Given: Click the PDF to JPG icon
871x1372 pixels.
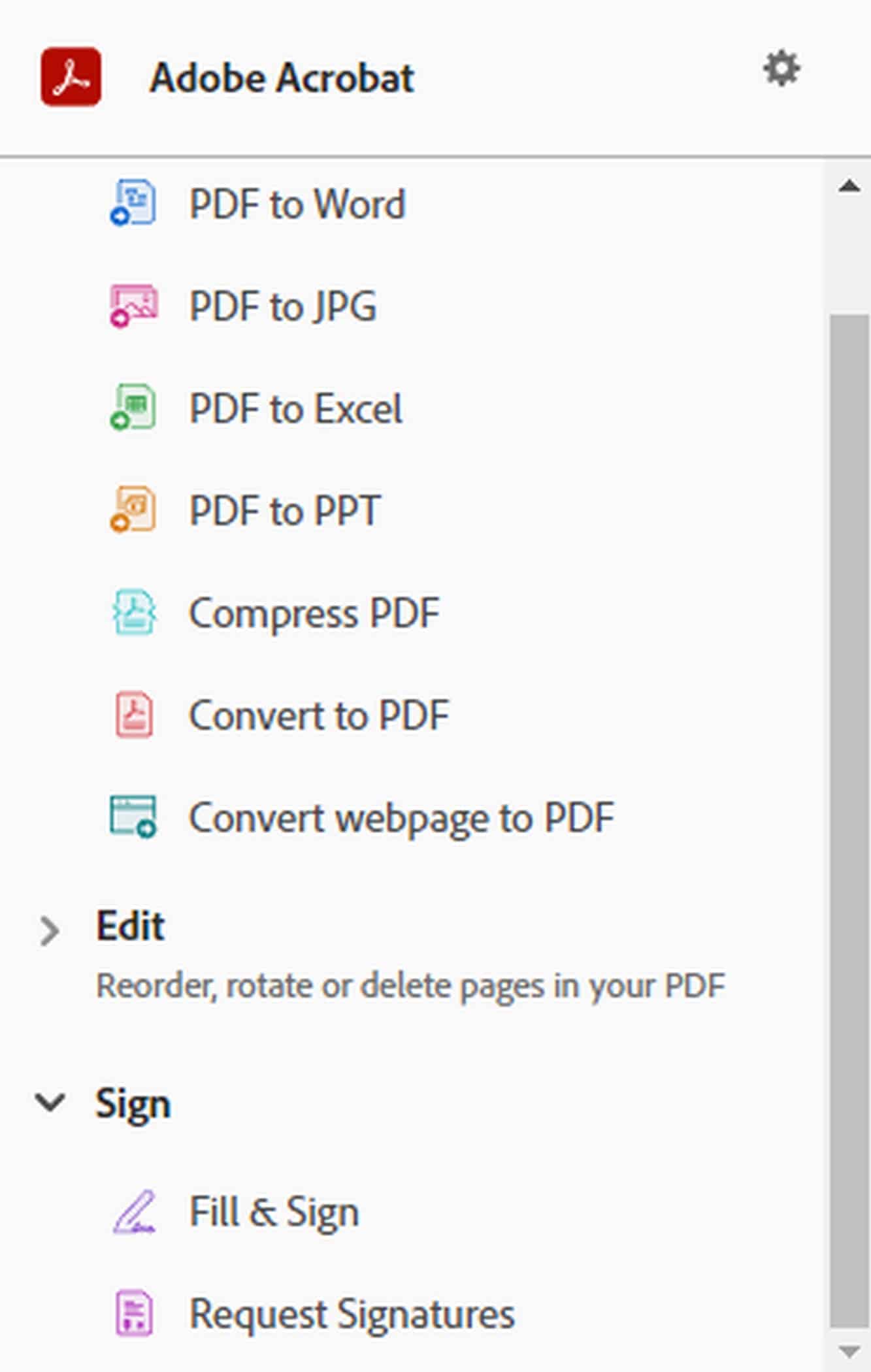Looking at the screenshot, I should (x=133, y=305).
